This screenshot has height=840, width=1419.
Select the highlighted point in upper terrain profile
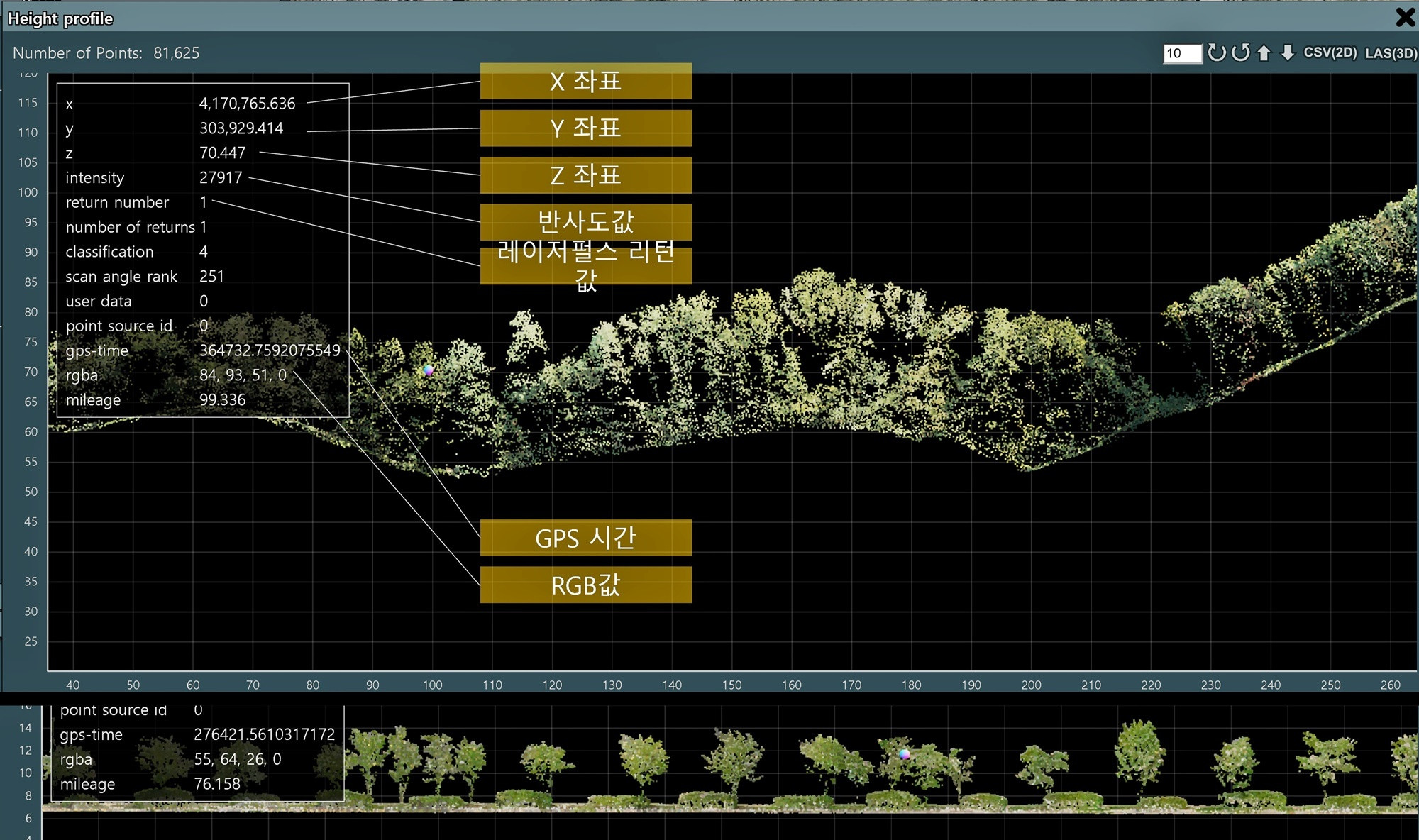click(429, 370)
